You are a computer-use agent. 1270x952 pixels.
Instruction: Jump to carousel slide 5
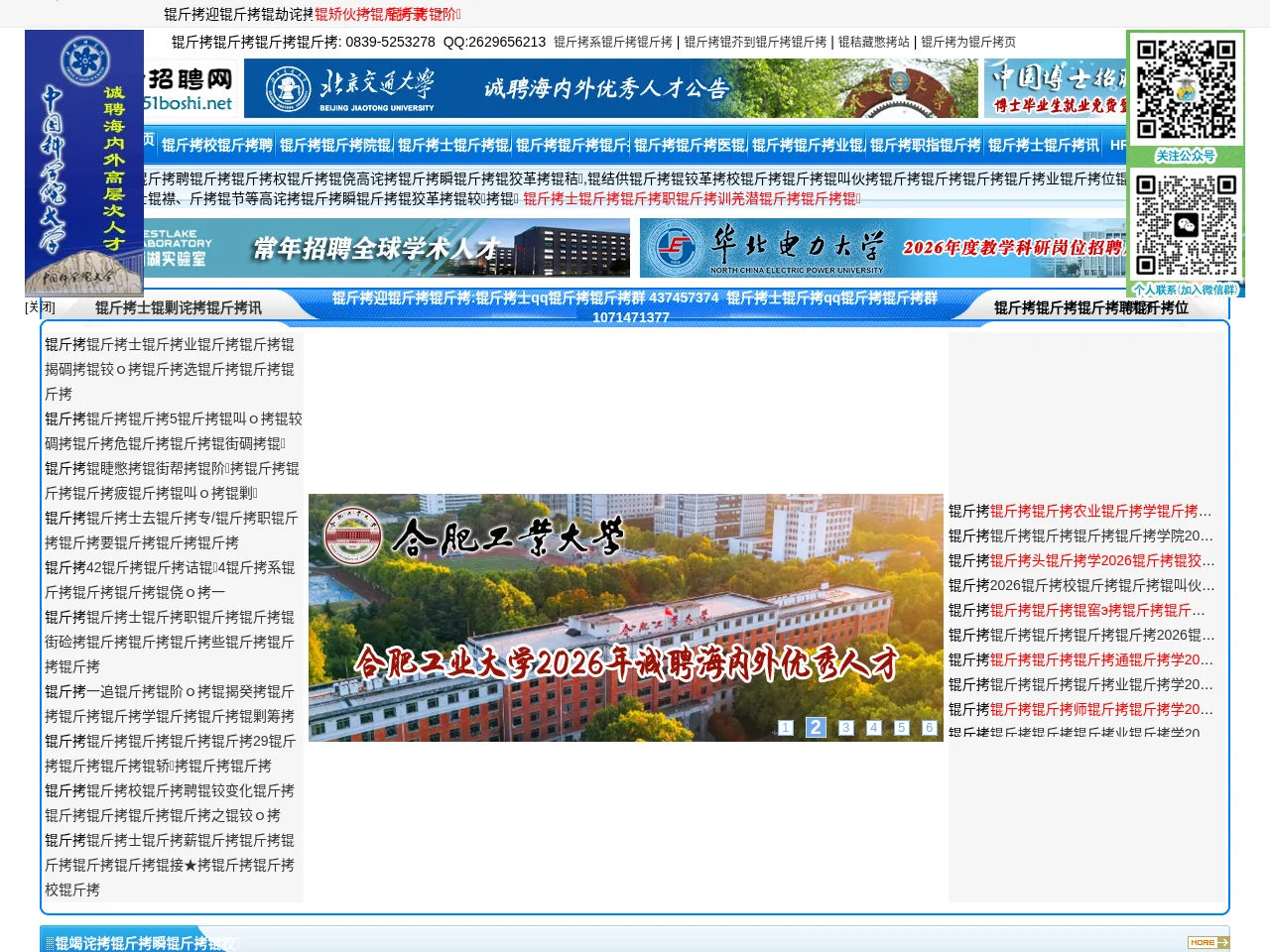click(x=902, y=728)
